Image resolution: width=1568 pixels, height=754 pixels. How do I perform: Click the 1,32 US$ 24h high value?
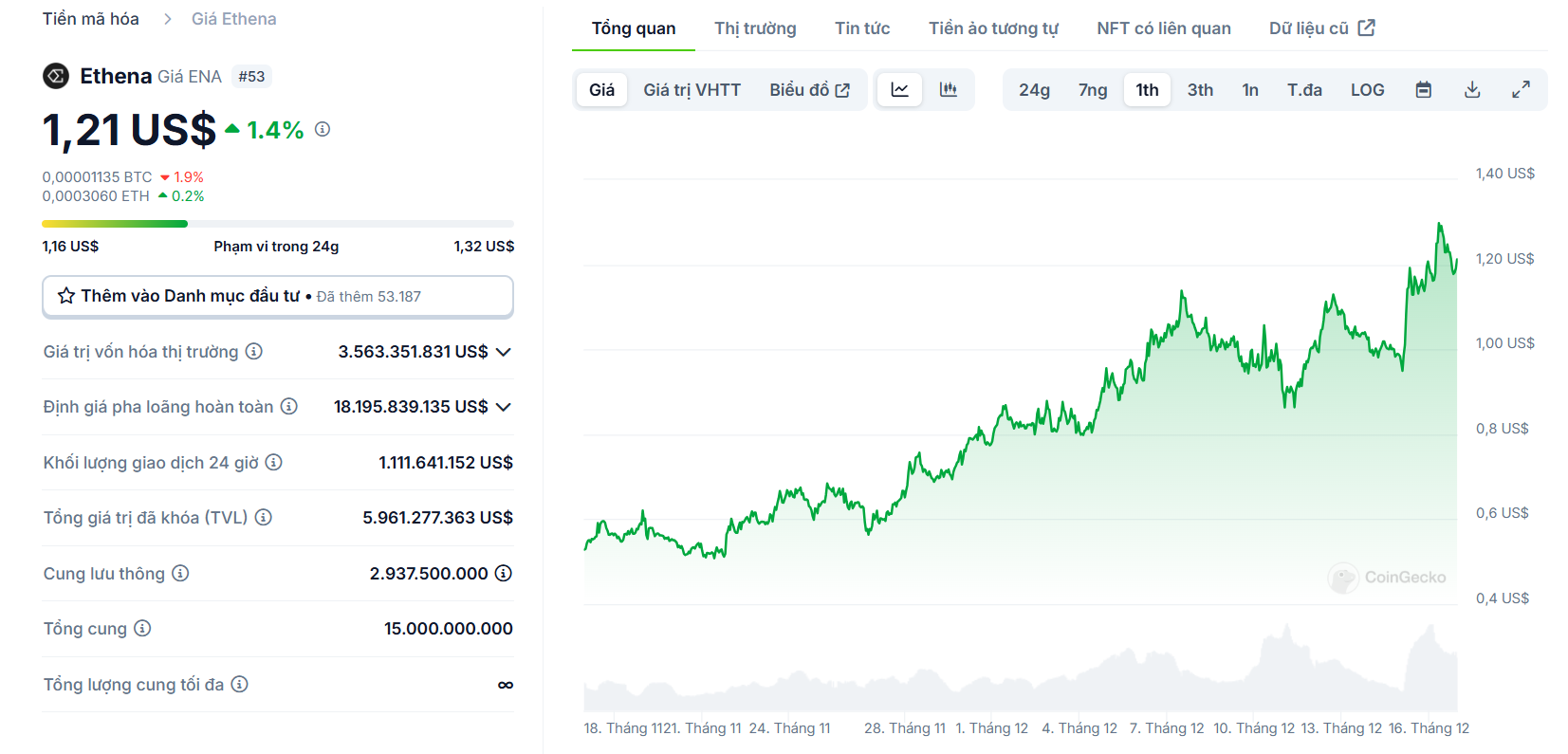coord(484,247)
